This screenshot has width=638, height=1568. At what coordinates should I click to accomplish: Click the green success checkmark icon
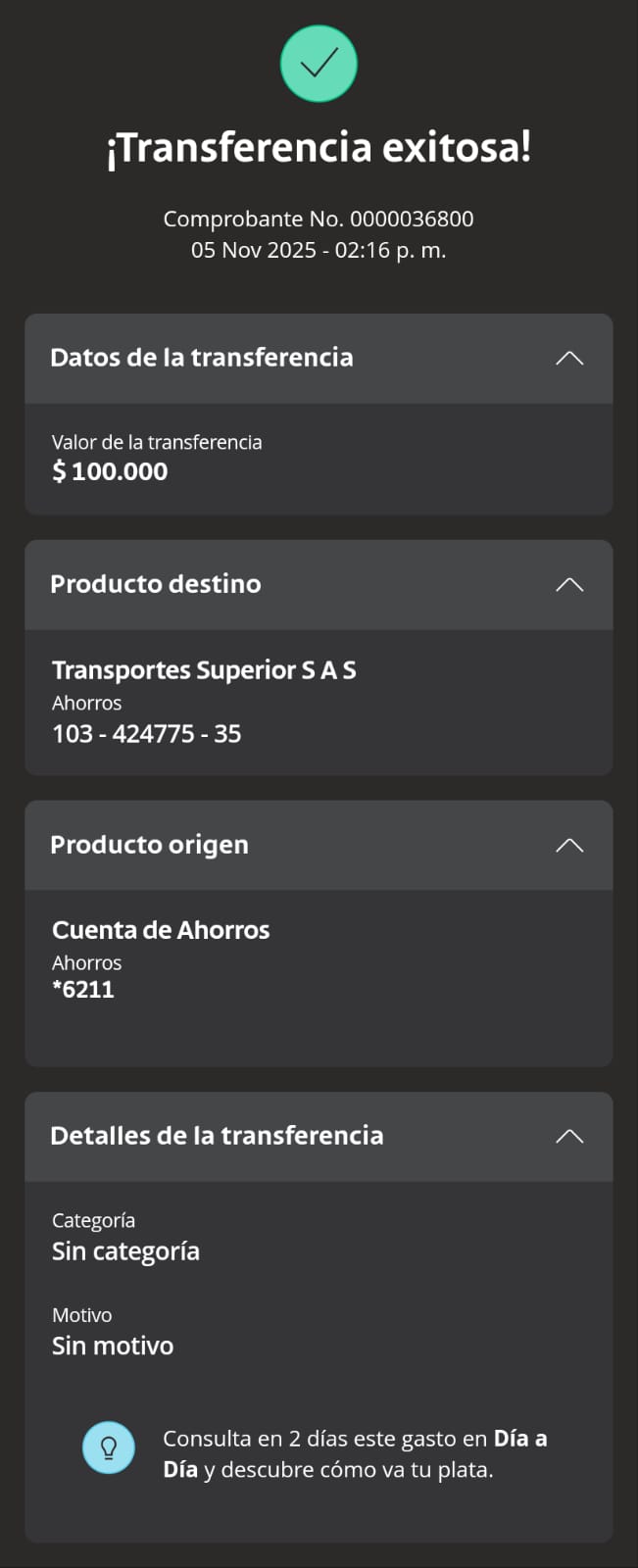pyautogui.click(x=319, y=65)
